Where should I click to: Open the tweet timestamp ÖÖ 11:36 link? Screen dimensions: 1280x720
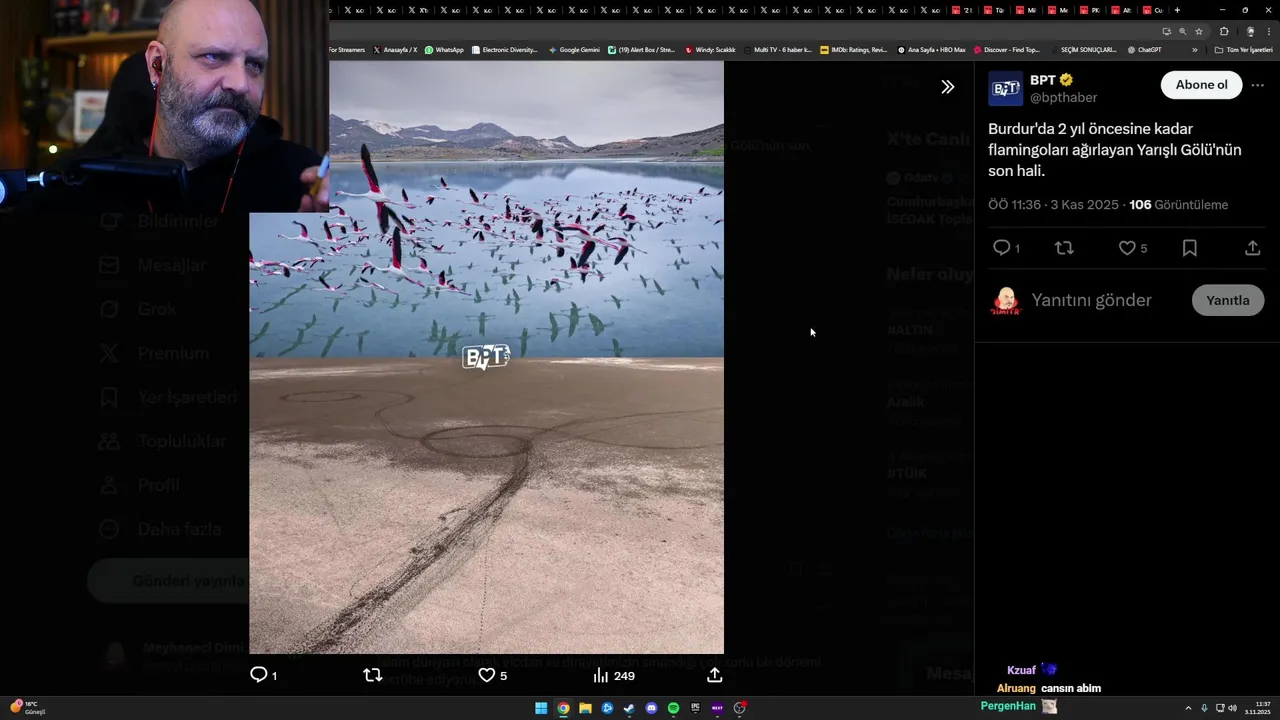[x=1053, y=205]
